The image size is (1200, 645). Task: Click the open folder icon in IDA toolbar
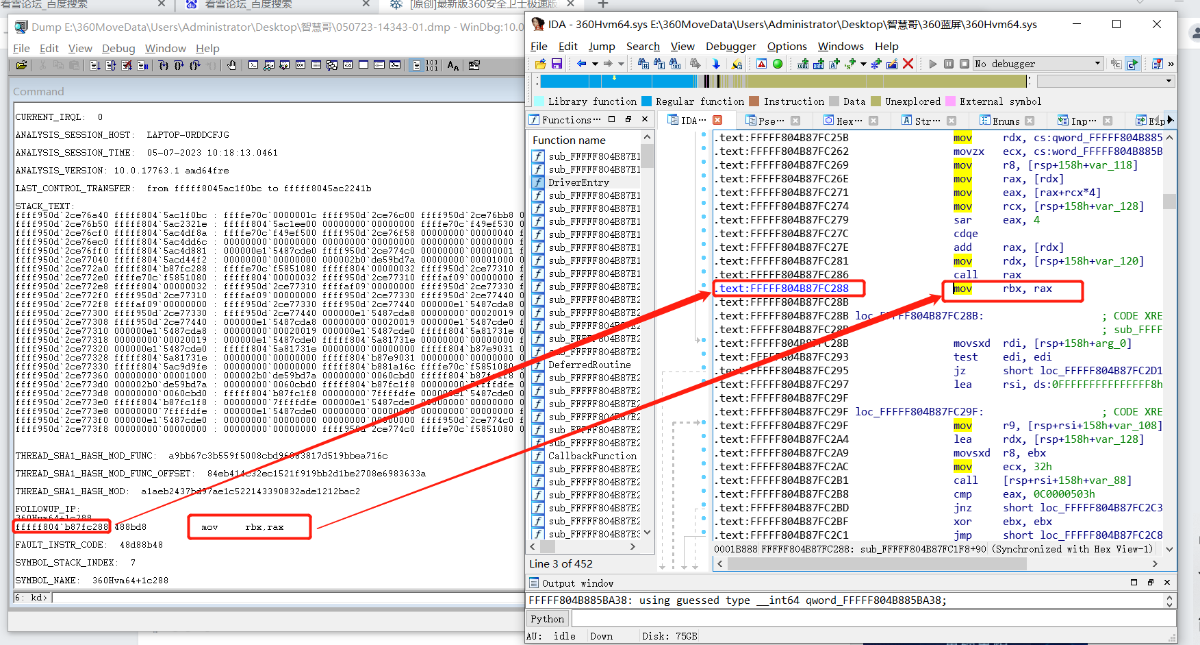pos(540,63)
